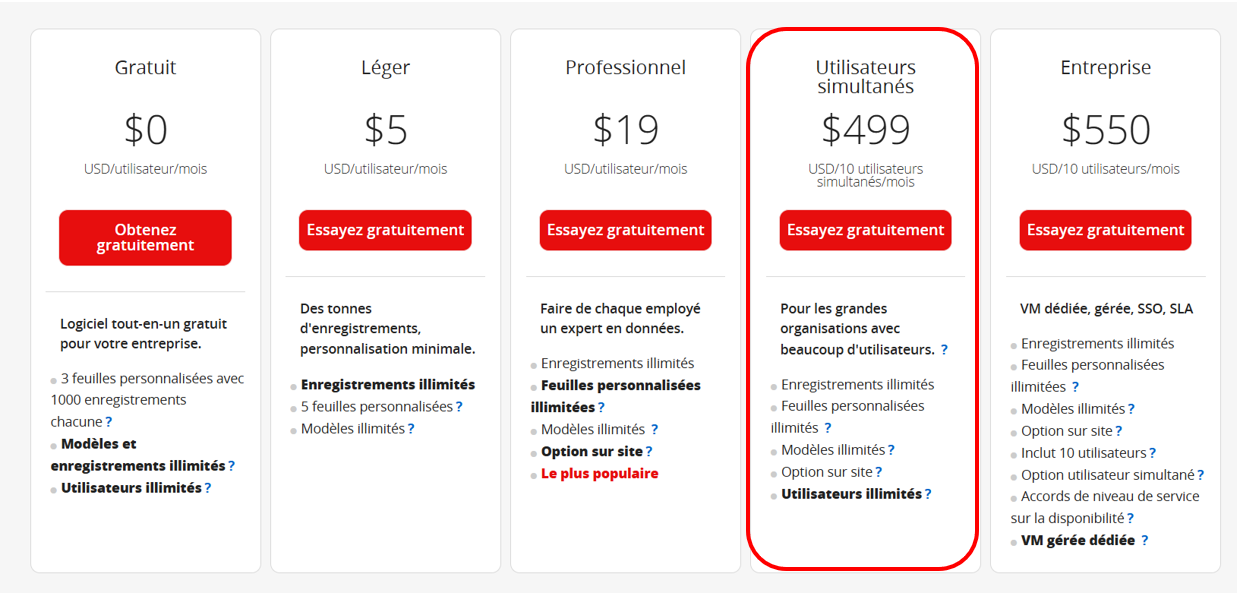Click the "$19" price in Professionnel plan
The image size is (1237, 593).
[x=625, y=130]
